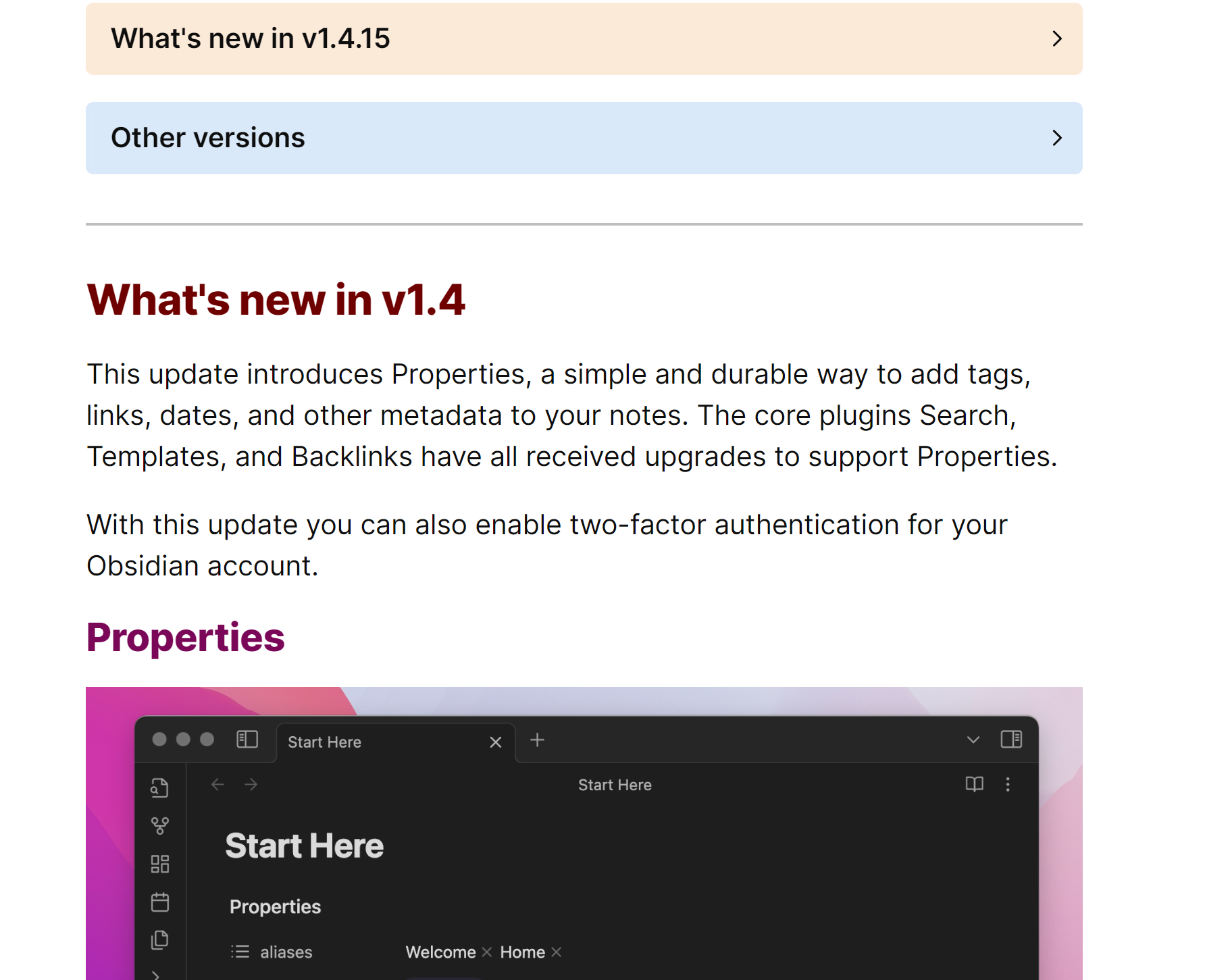1205x980 pixels.
Task: Click the chevron on What's new in v1.4.15
Action: (1057, 38)
